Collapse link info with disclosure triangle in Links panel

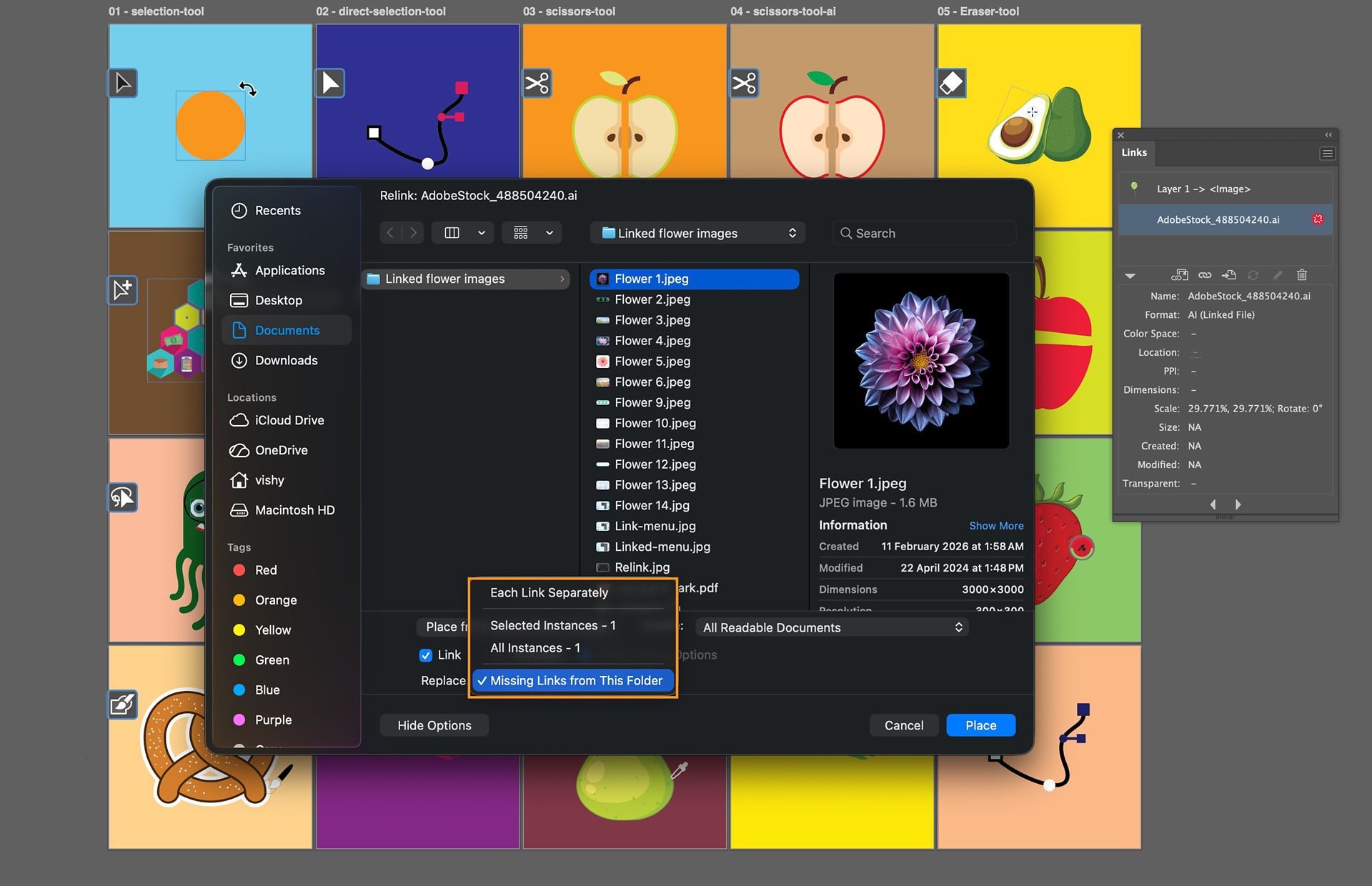(x=1130, y=276)
